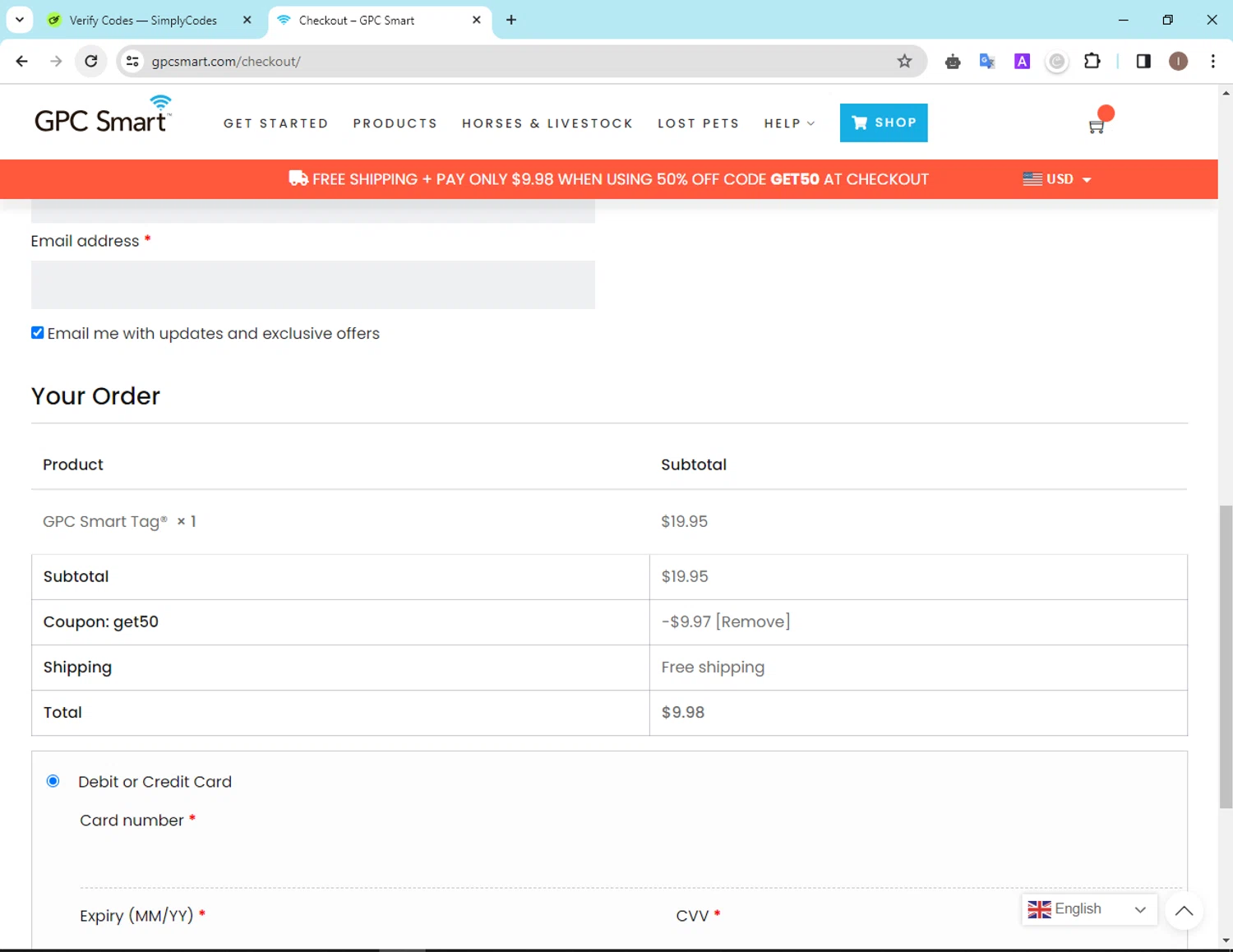Screen dimensions: 1233x952
Task: Open site information icon in address bar
Action: coord(132,61)
